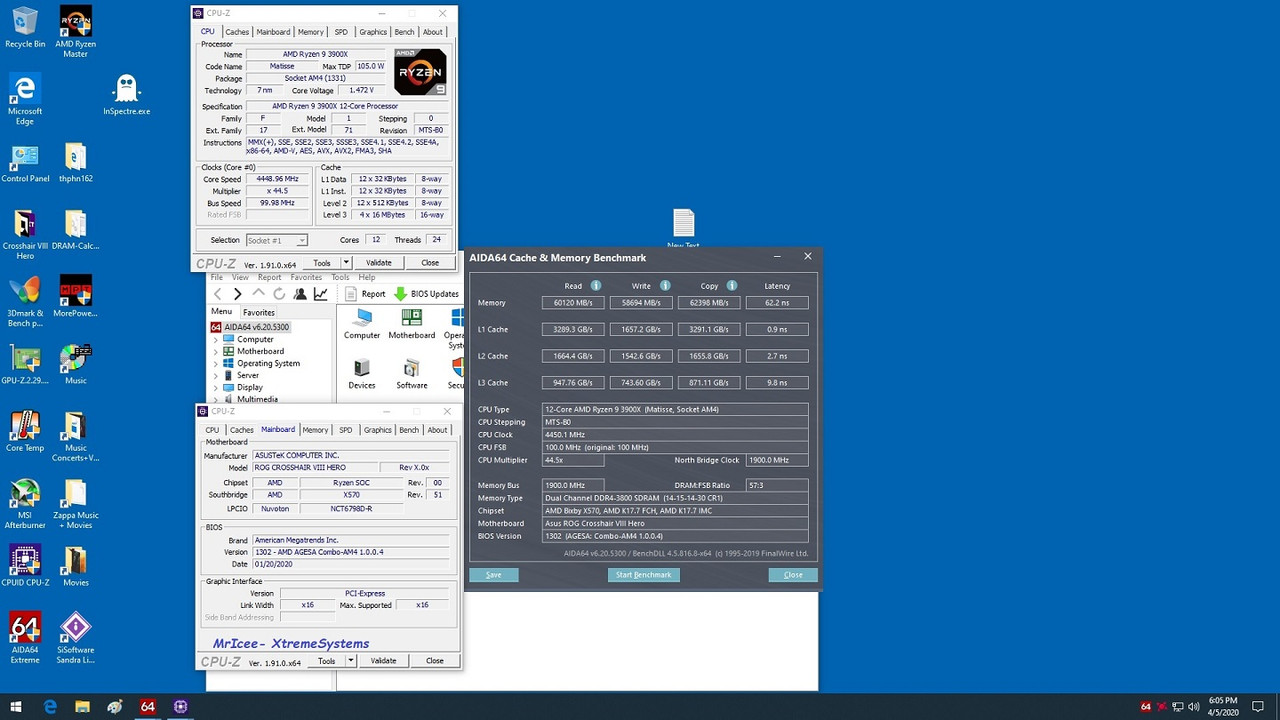Click the Copy info icon in benchmark
This screenshot has width=1280, height=720.
point(732,286)
